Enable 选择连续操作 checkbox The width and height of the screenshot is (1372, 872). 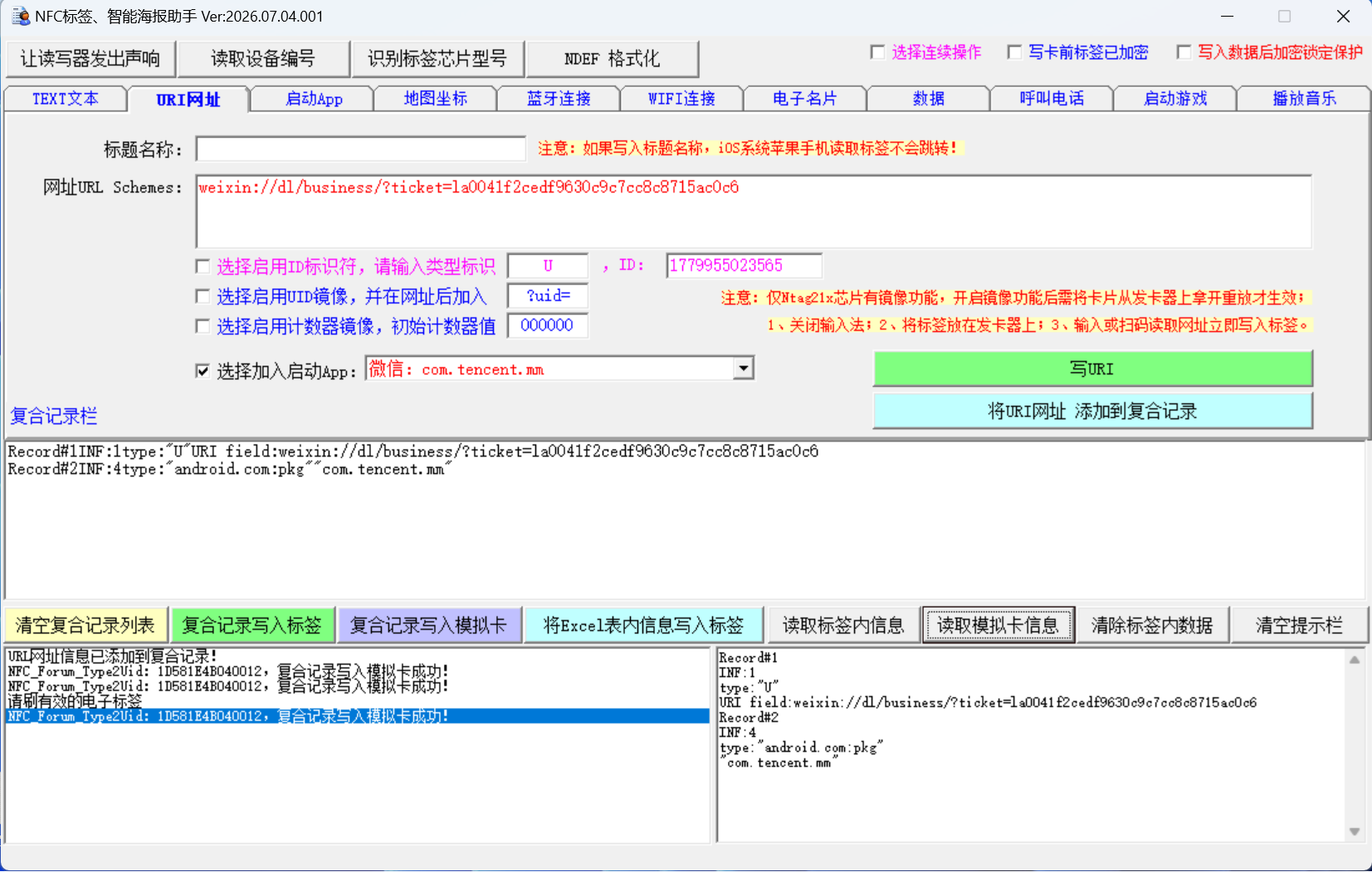click(877, 52)
